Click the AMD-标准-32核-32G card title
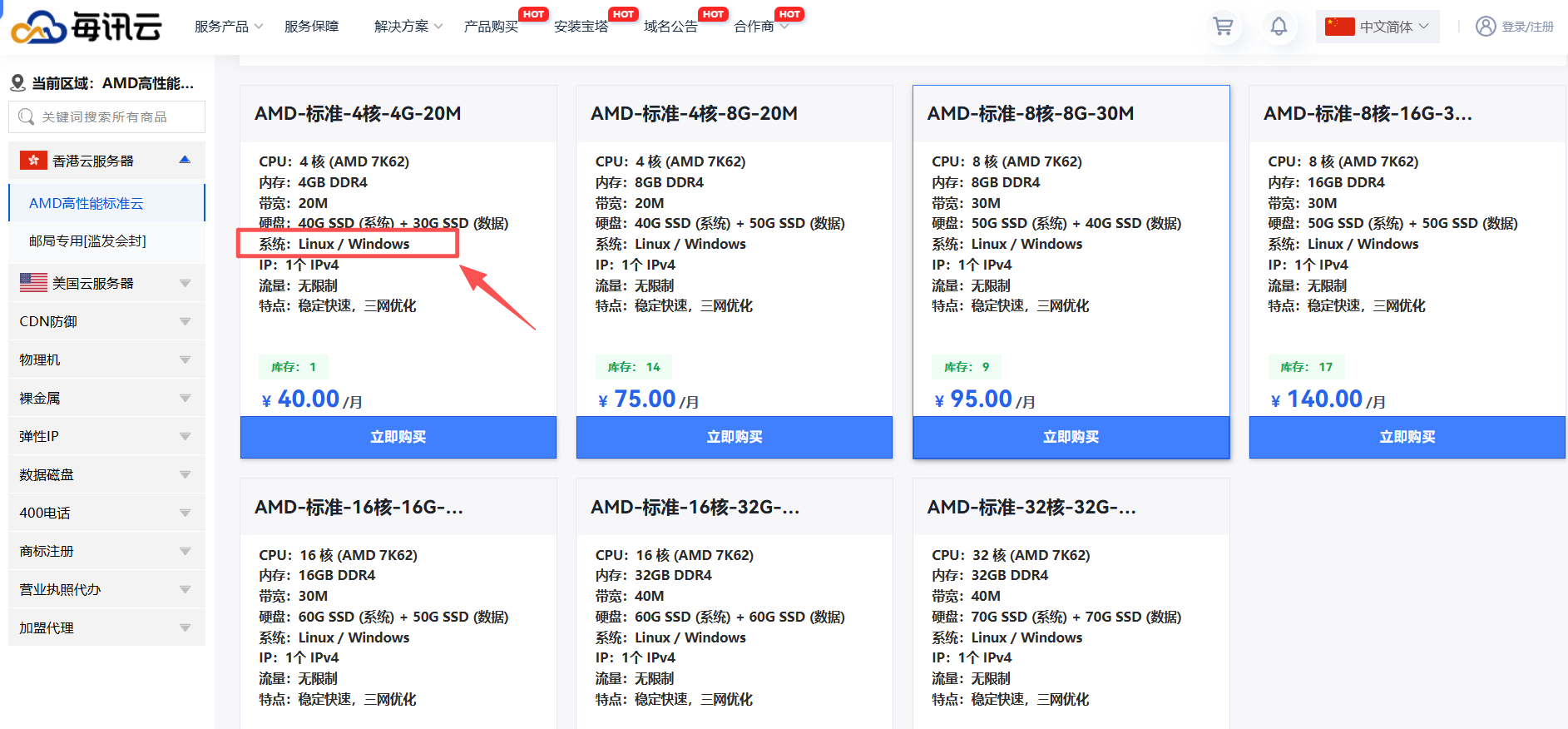 point(1031,507)
